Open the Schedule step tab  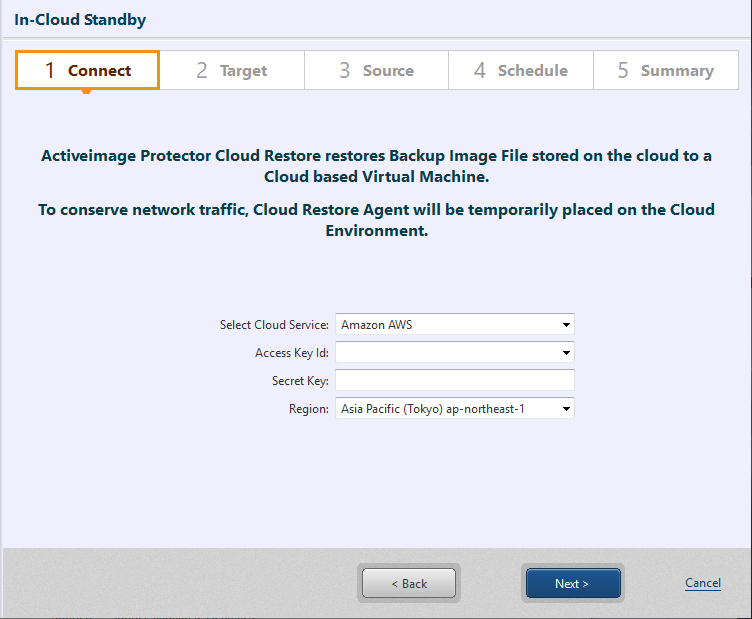pos(520,71)
